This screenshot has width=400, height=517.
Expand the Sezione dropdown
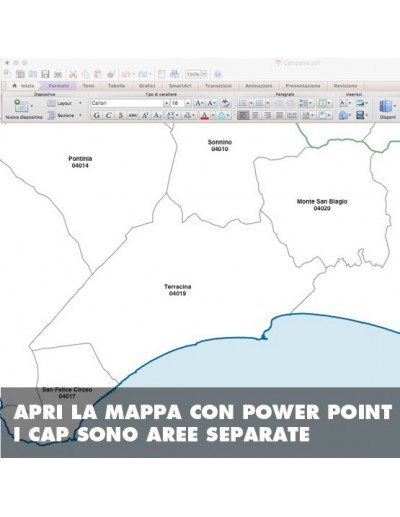pyautogui.click(x=80, y=115)
